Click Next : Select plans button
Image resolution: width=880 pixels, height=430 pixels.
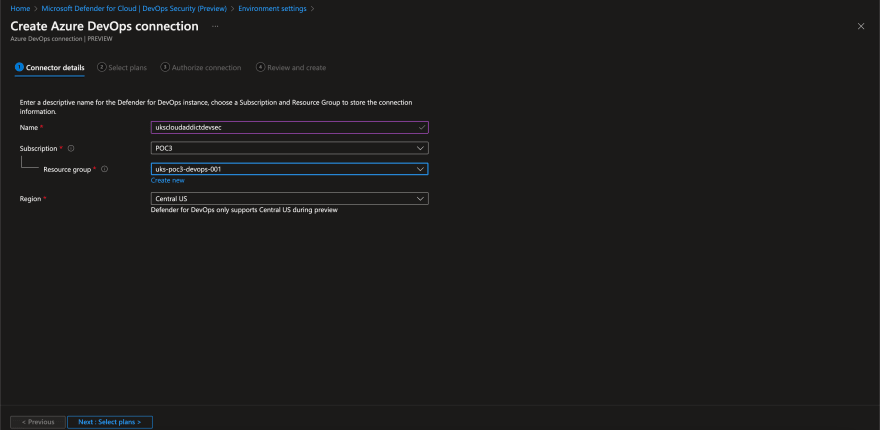[x=110, y=422]
